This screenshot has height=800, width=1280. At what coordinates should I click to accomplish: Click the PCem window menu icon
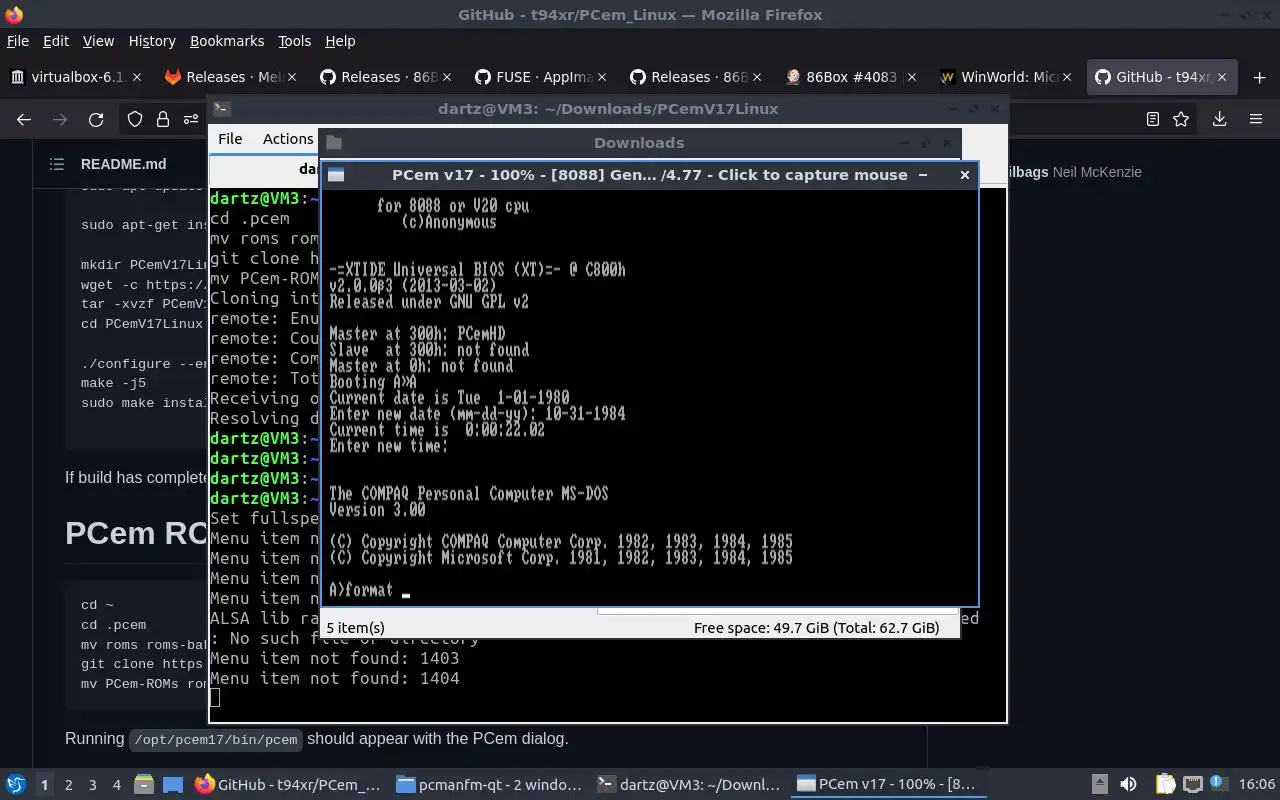(x=336, y=175)
